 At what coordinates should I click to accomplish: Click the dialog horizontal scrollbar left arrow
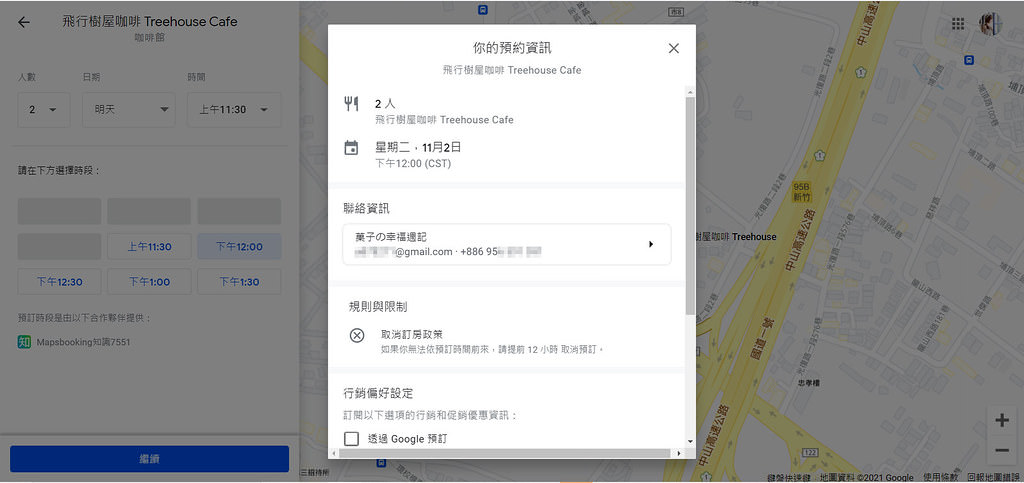pyautogui.click(x=333, y=453)
